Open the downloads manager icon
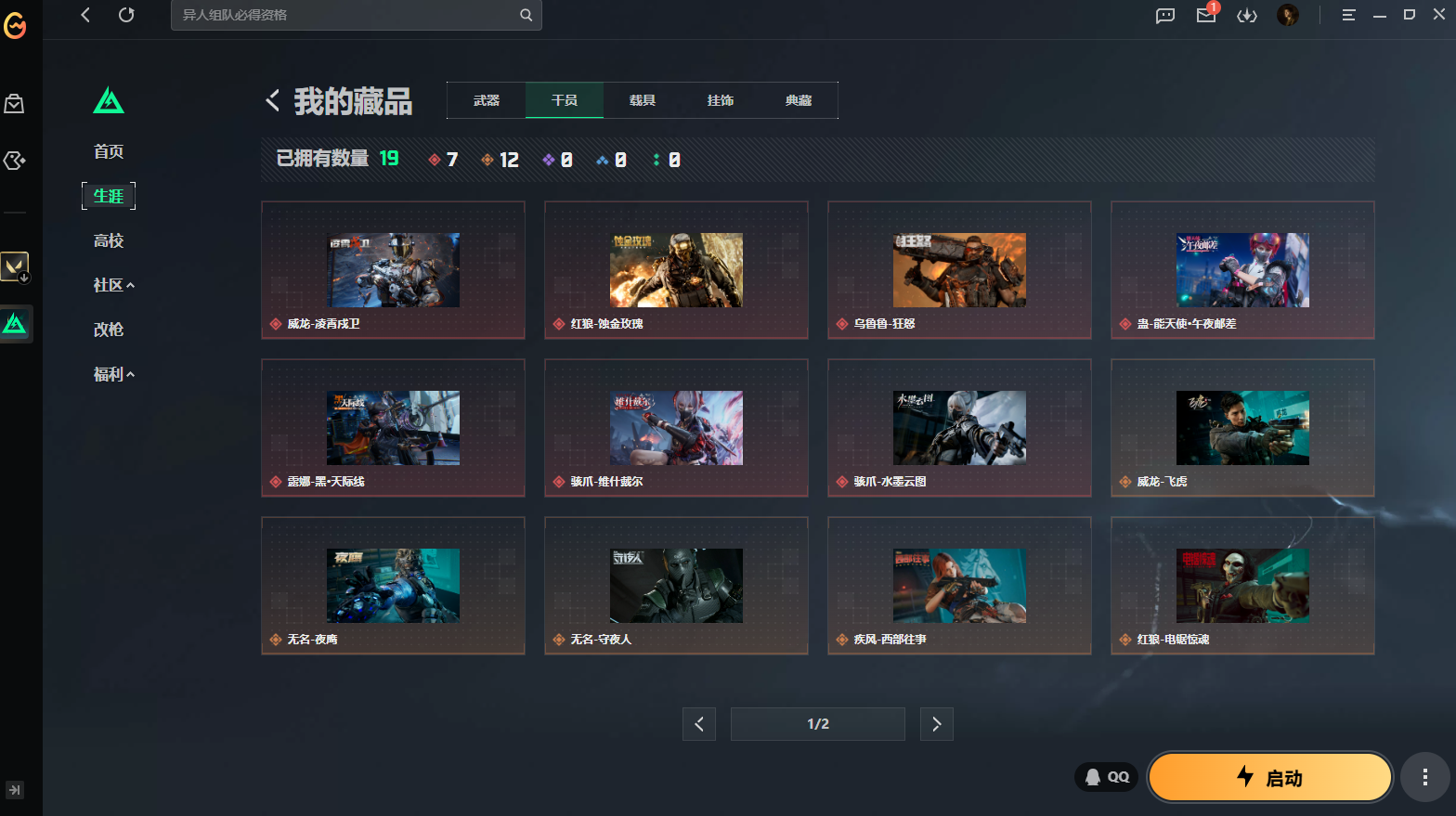Screen dimensions: 1456x816 1247,15
